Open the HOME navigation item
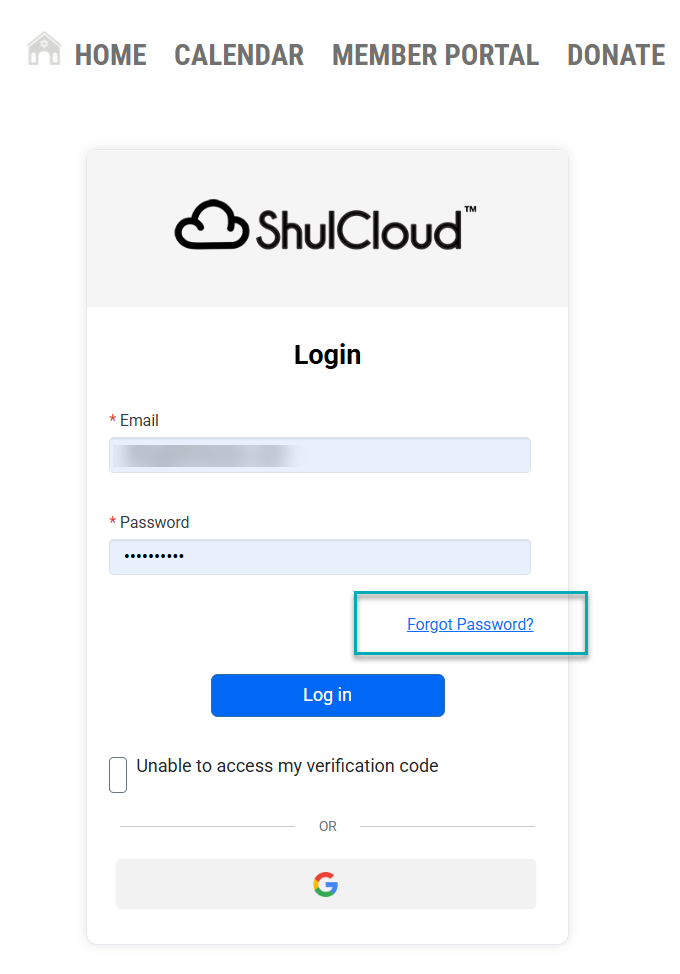 coord(110,55)
